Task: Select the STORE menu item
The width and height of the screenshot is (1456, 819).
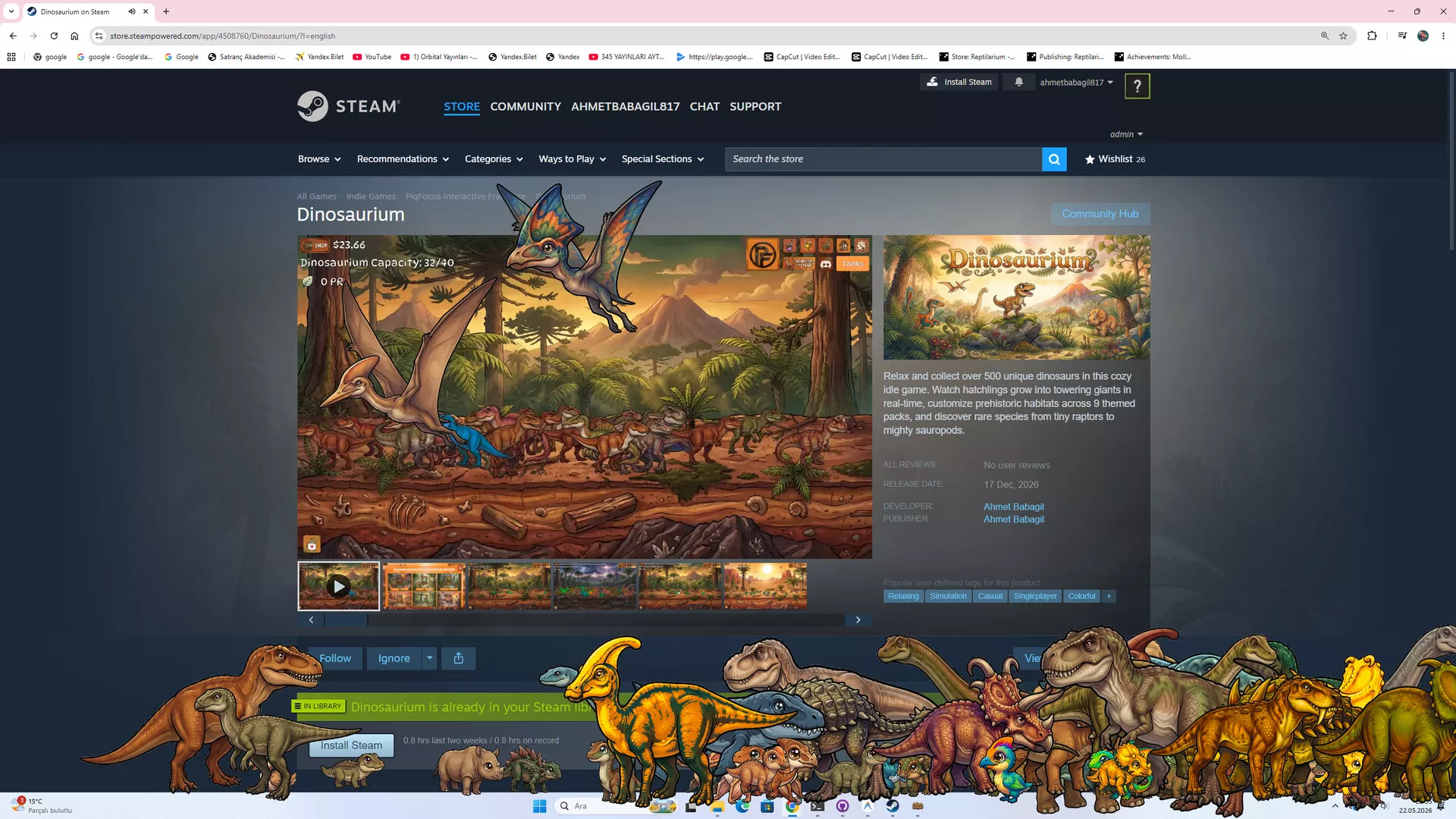Action: tap(462, 106)
